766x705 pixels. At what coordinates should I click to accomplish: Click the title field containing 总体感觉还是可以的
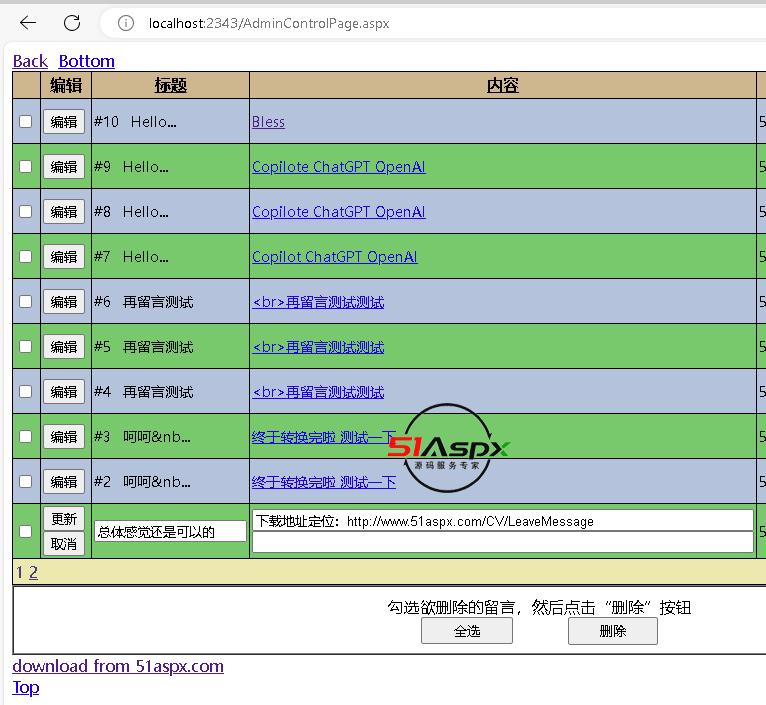(x=170, y=532)
